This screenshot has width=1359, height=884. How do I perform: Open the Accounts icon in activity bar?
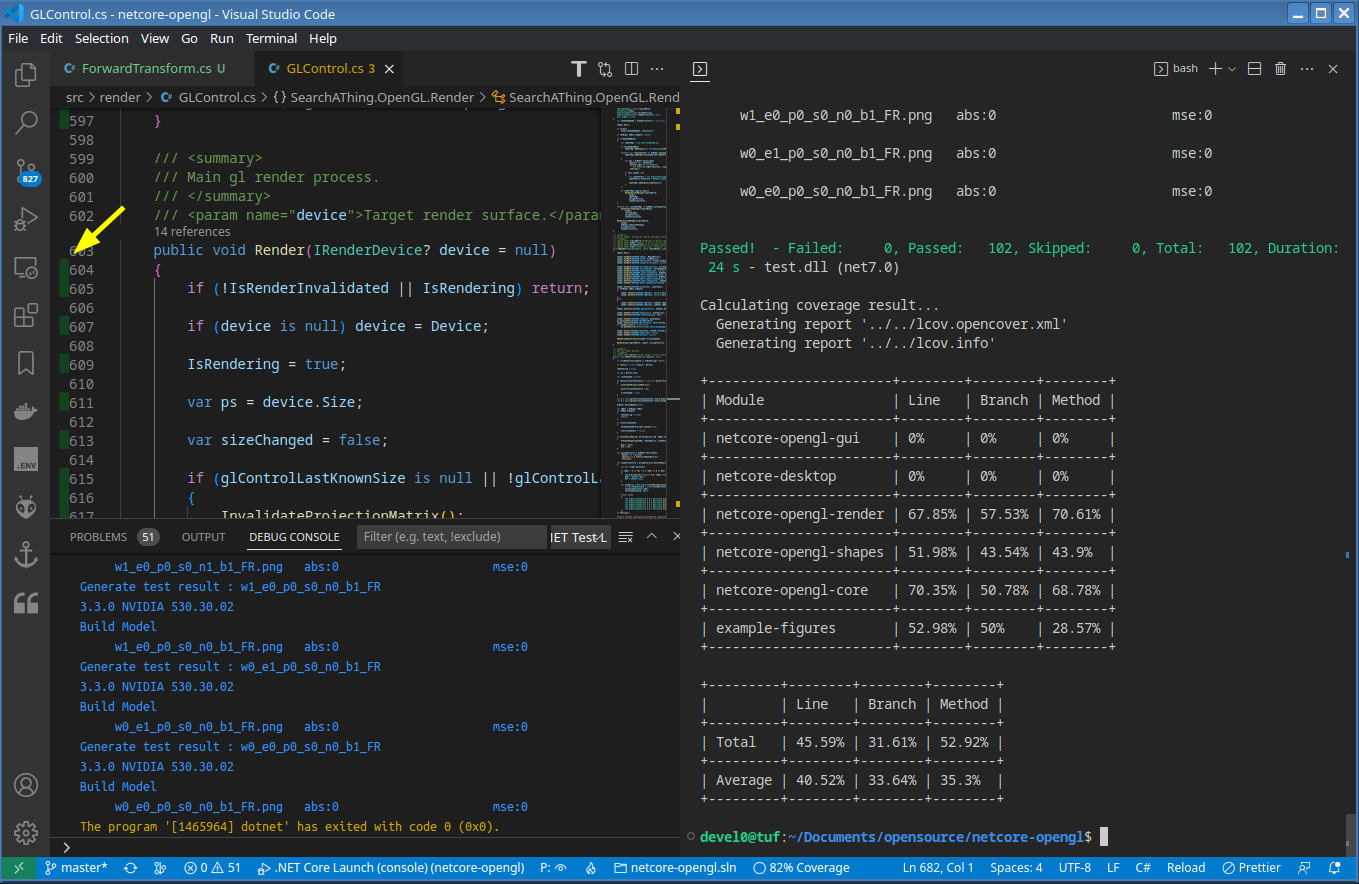point(26,785)
